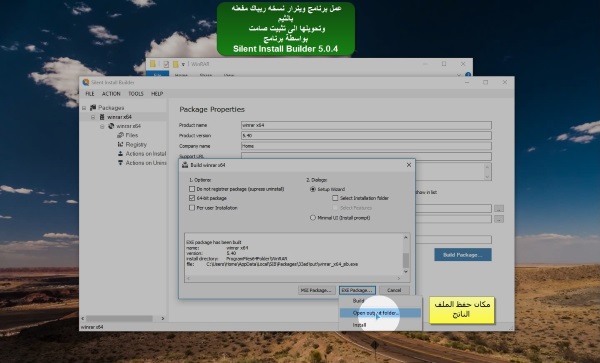Screen dimensions: 600x363
Task: Click the Product name input field
Action: (x=366, y=125)
